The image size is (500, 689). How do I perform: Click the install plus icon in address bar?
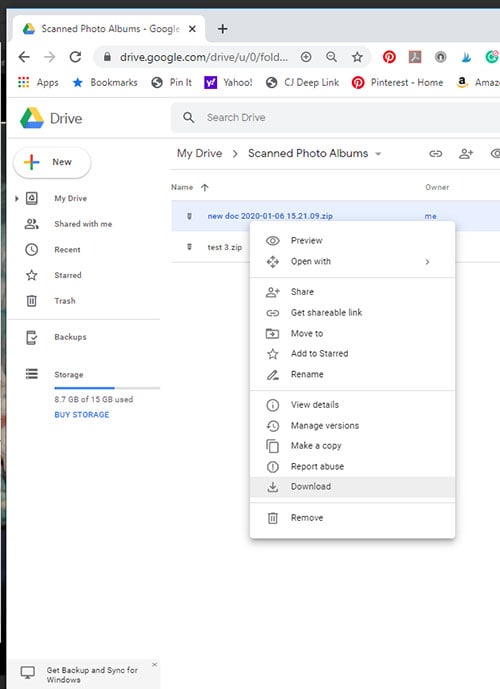tap(306, 57)
